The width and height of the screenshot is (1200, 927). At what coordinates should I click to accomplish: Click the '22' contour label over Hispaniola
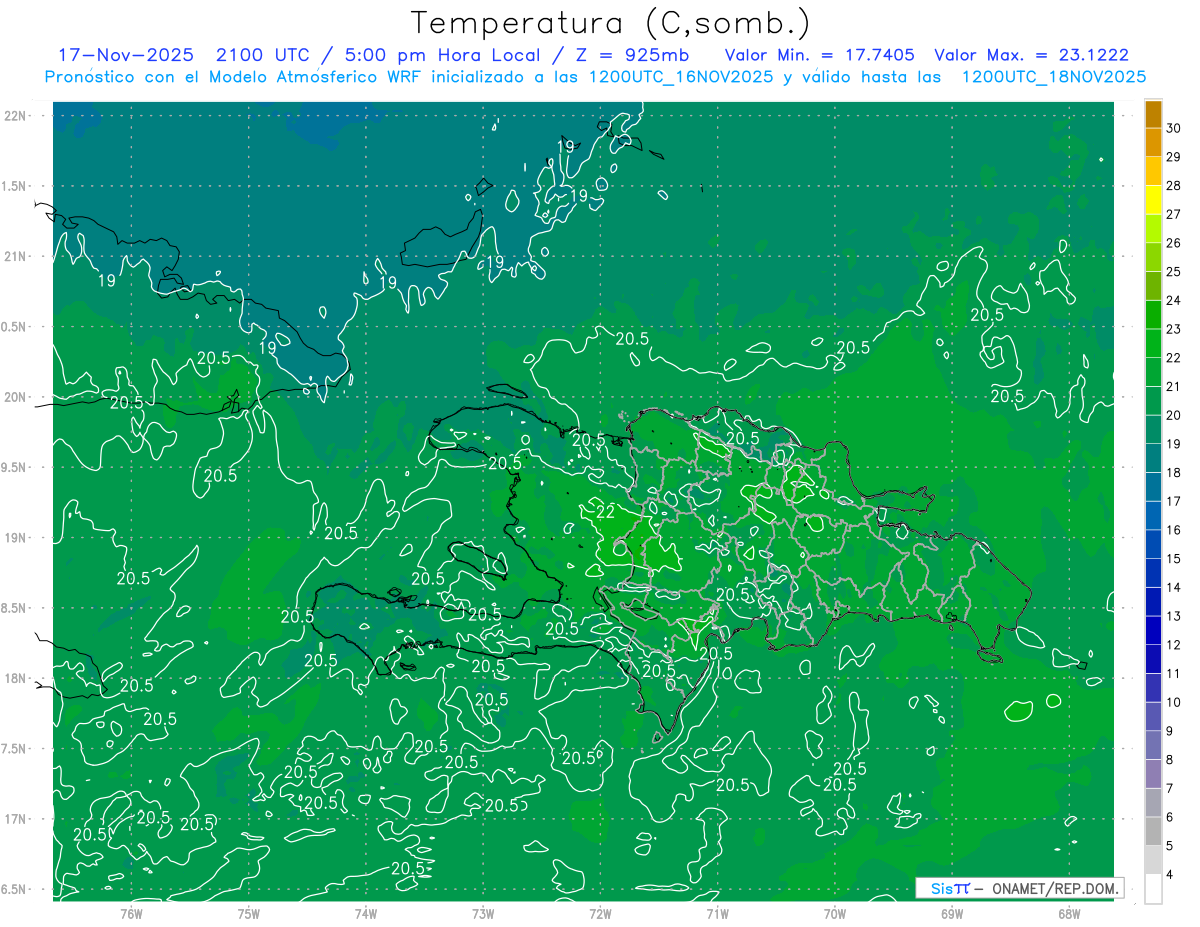(x=605, y=511)
